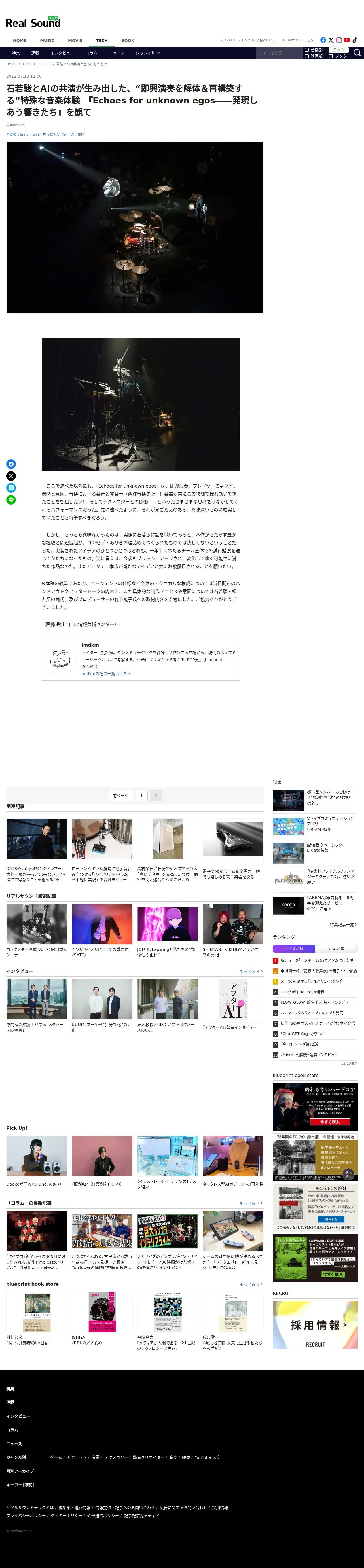Image resolution: width=364 pixels, height=1568 pixels.
Task: Switch ranking to アクセス数
Action: pyautogui.click(x=294, y=948)
